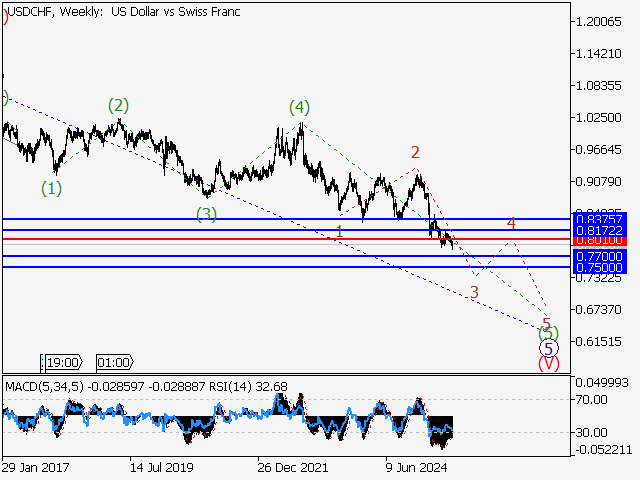This screenshot has height=480, width=640.
Task: Select the green wave (2) label
Action: [118, 105]
